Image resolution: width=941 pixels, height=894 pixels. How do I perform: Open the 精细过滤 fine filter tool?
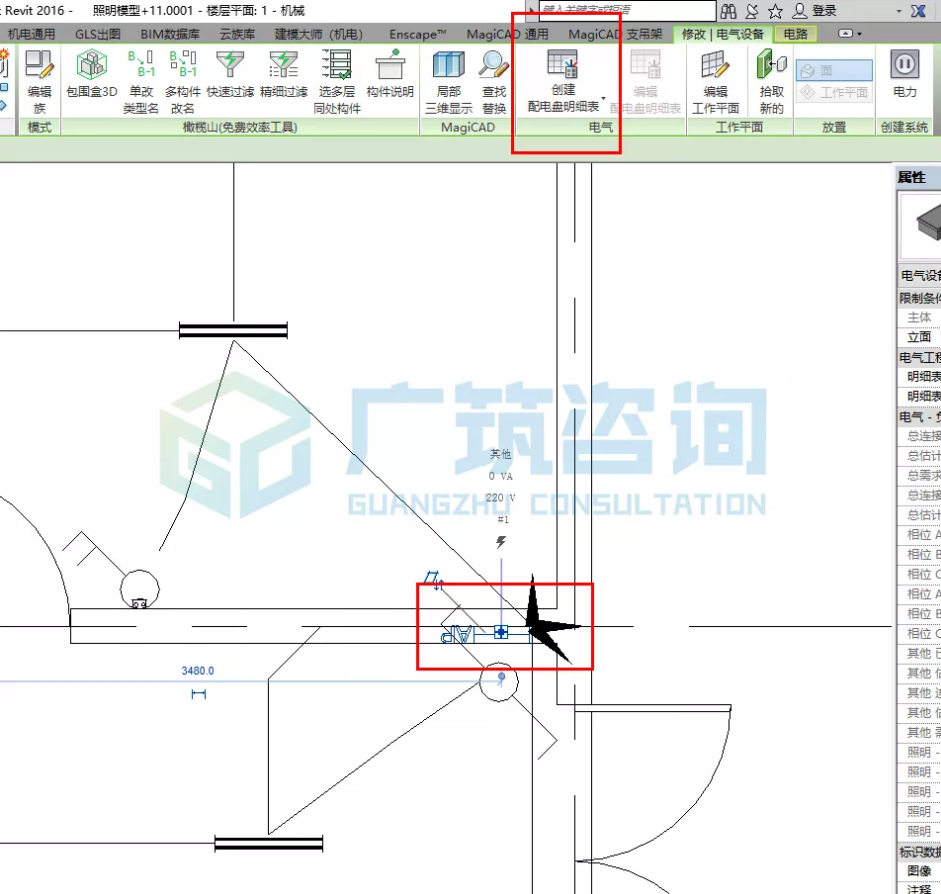pos(283,74)
